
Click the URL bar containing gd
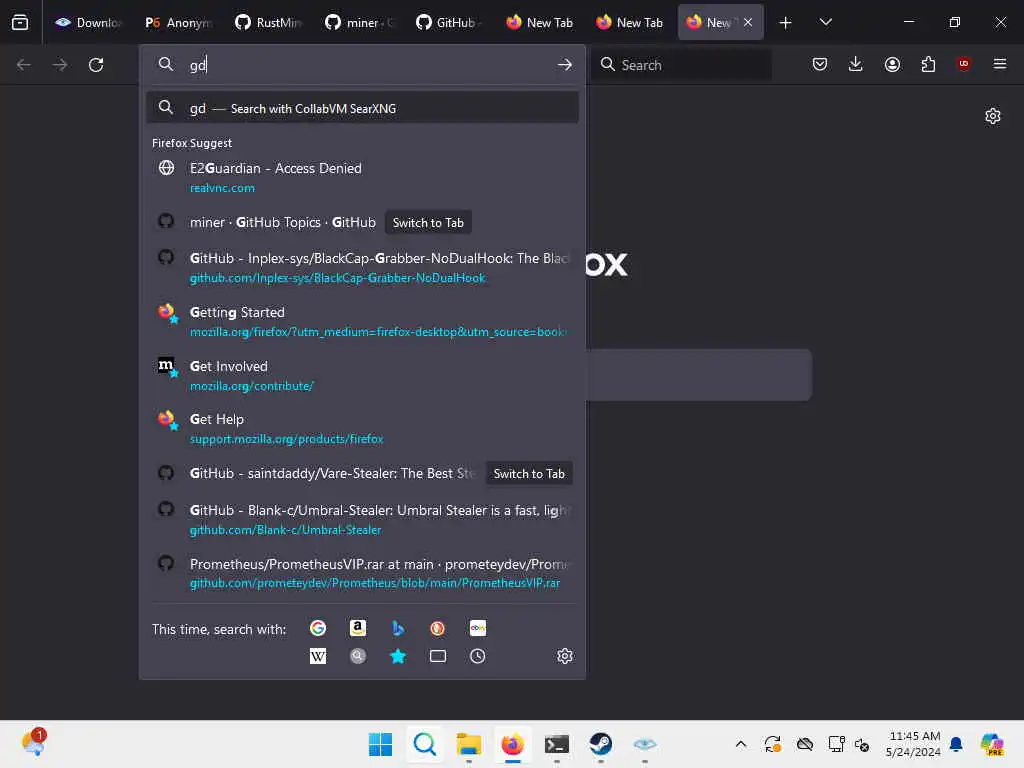click(x=362, y=65)
